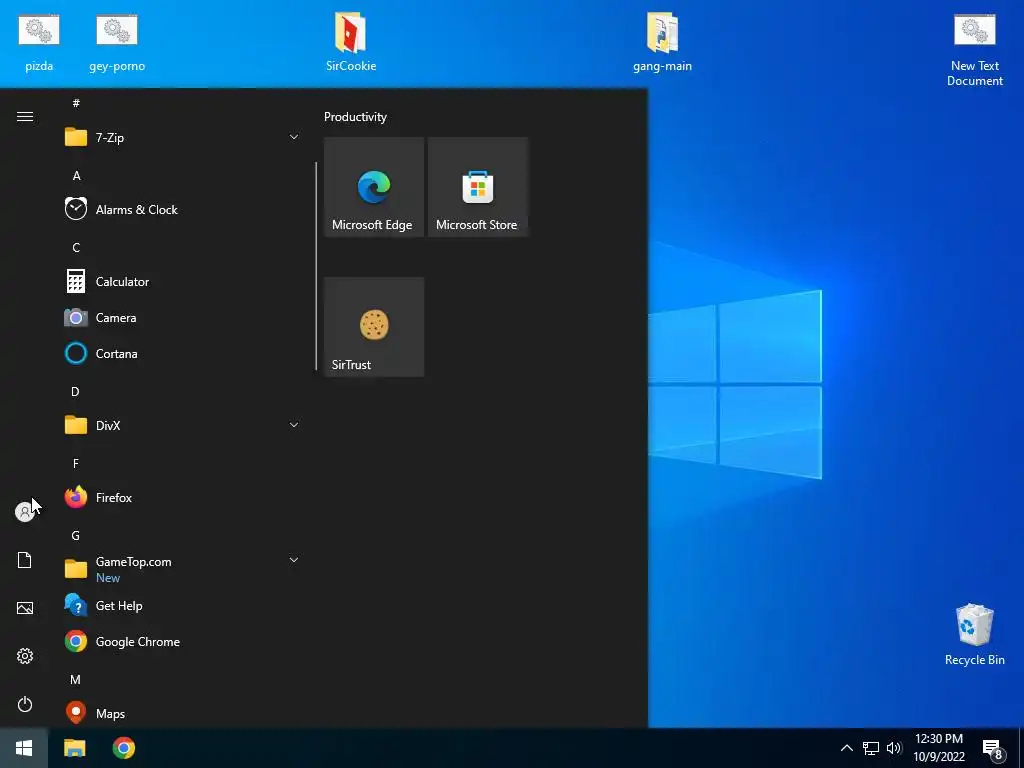
Task: Expand the GameTop.com folder
Action: 183,569
